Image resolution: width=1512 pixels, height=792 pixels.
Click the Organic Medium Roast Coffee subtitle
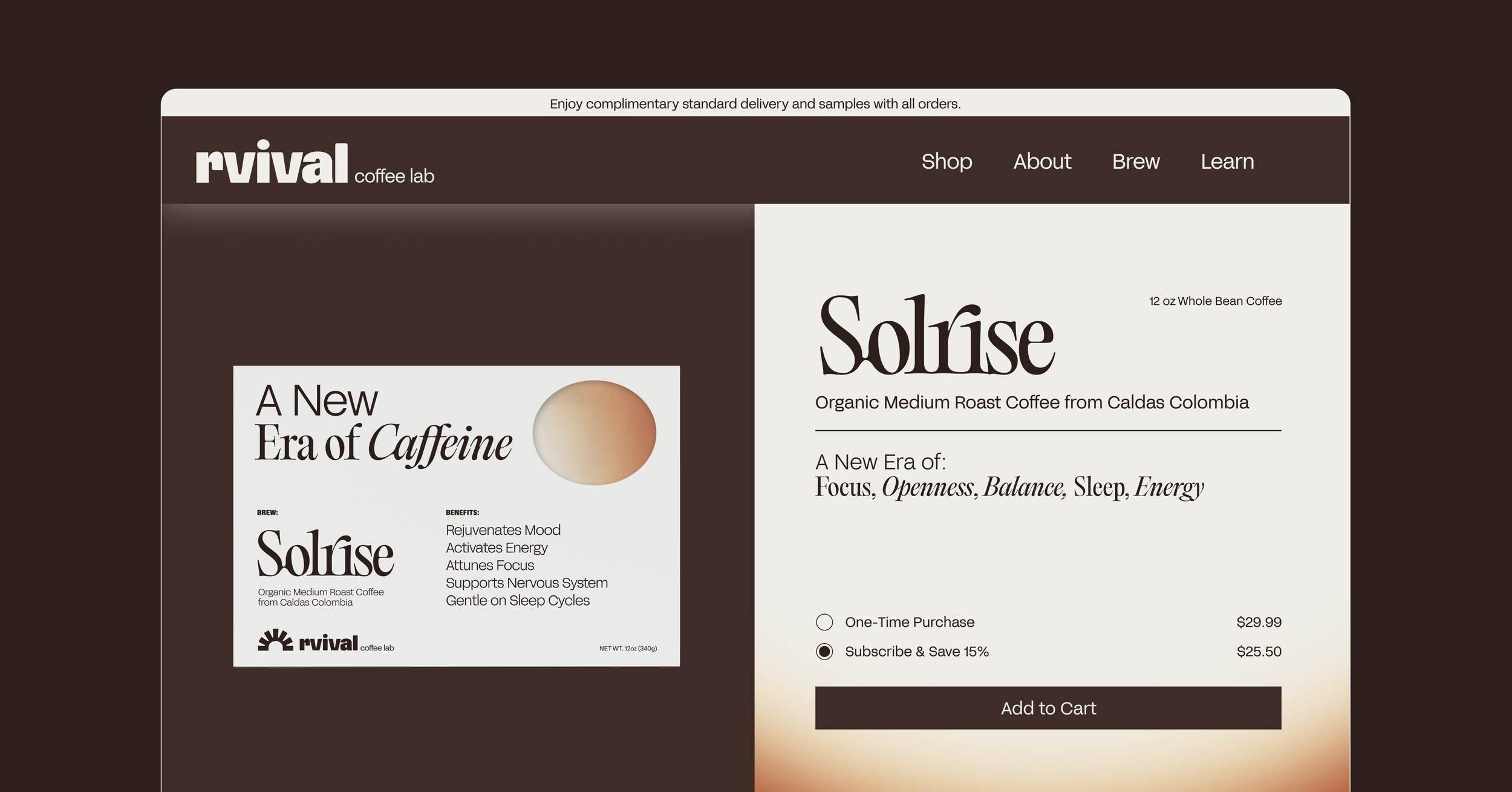coord(1031,402)
